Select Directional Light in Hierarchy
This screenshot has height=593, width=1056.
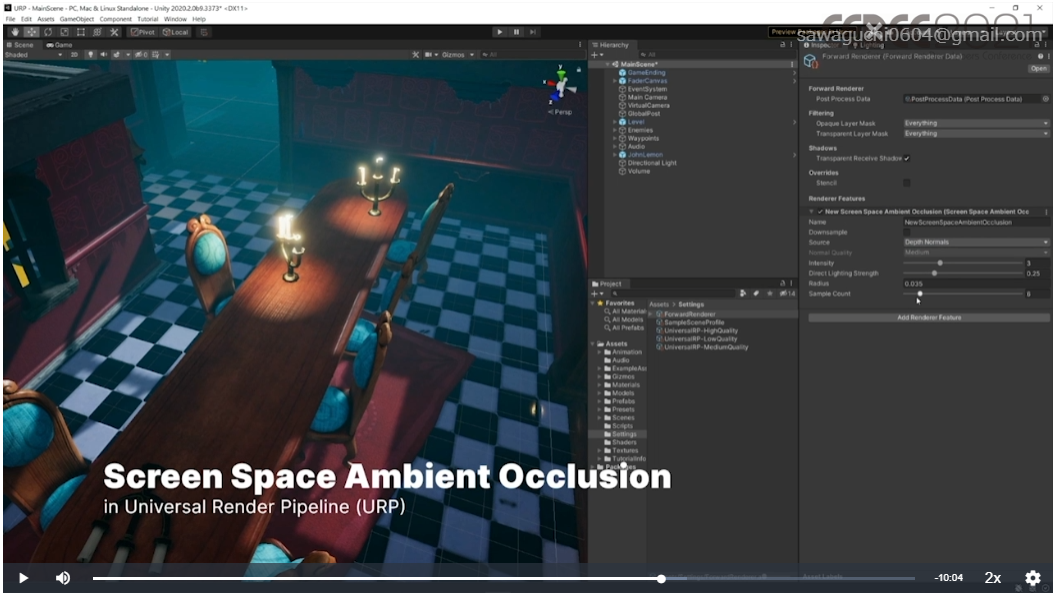tap(652, 163)
